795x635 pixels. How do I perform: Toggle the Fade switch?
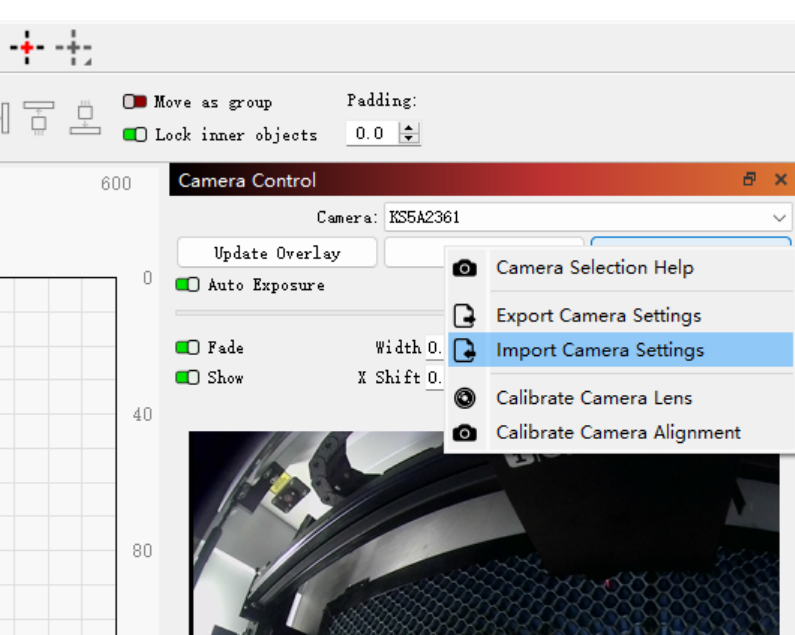pos(187,347)
